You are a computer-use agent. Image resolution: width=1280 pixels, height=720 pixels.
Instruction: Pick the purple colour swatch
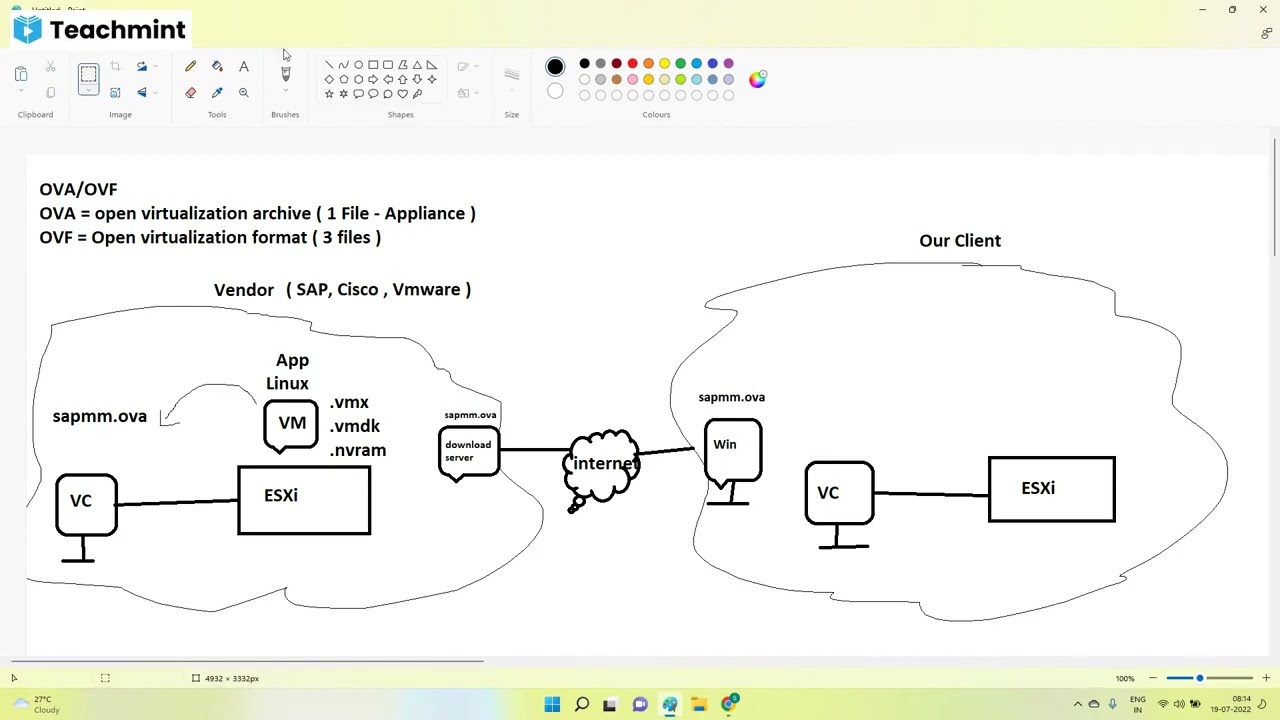pos(728,64)
